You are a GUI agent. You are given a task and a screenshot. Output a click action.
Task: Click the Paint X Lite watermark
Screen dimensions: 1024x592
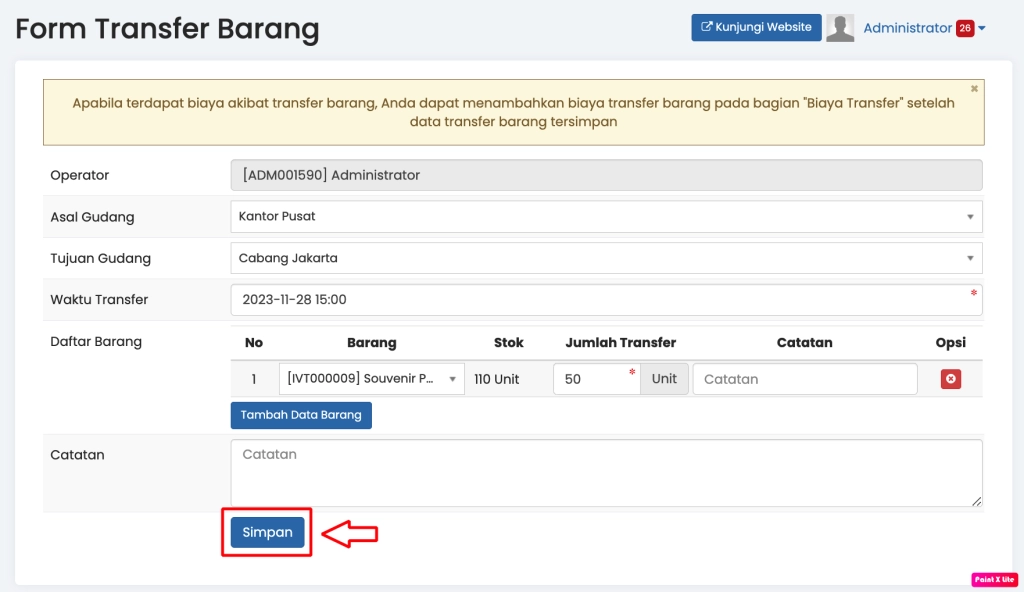point(994,579)
